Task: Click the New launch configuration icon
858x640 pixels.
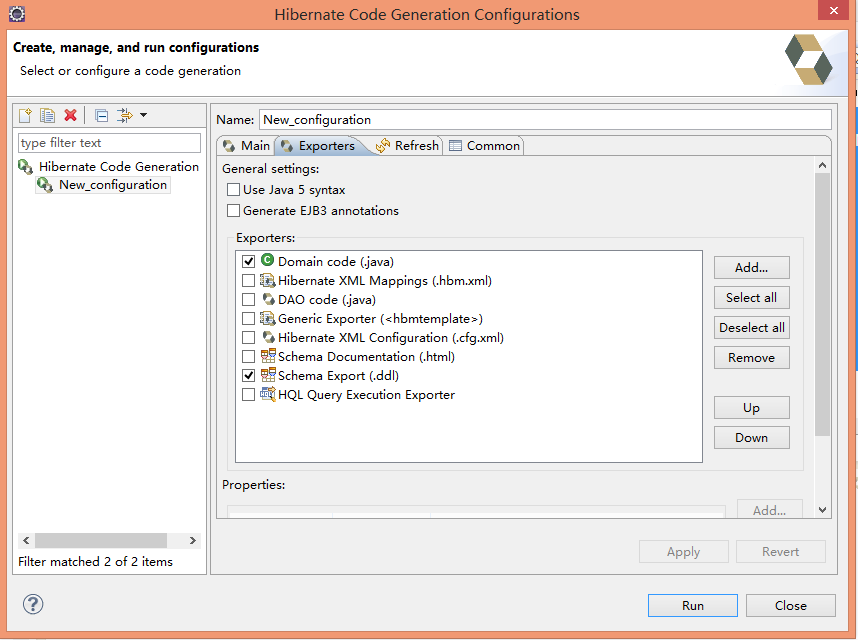Action: coord(25,115)
